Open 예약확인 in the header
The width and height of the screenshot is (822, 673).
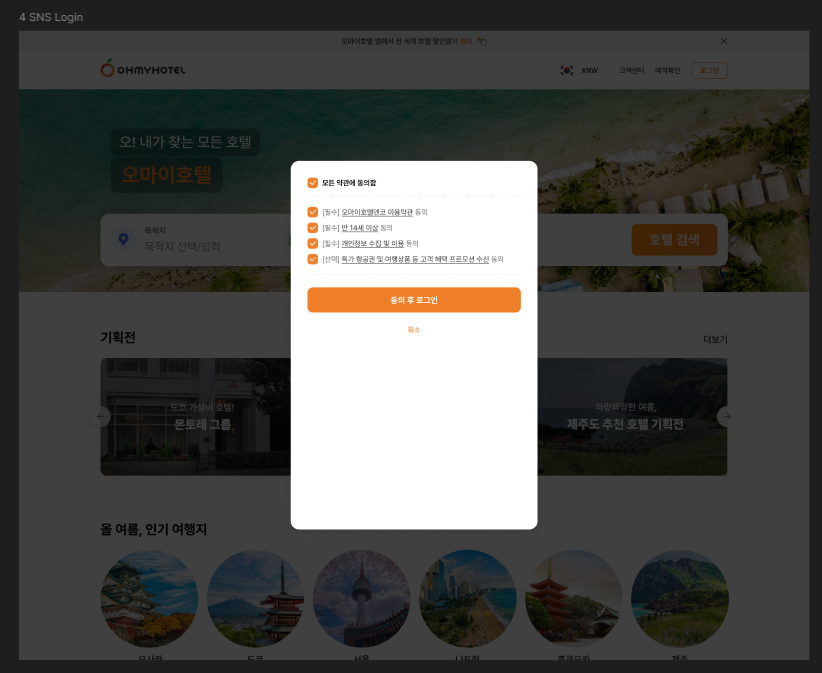coord(667,70)
